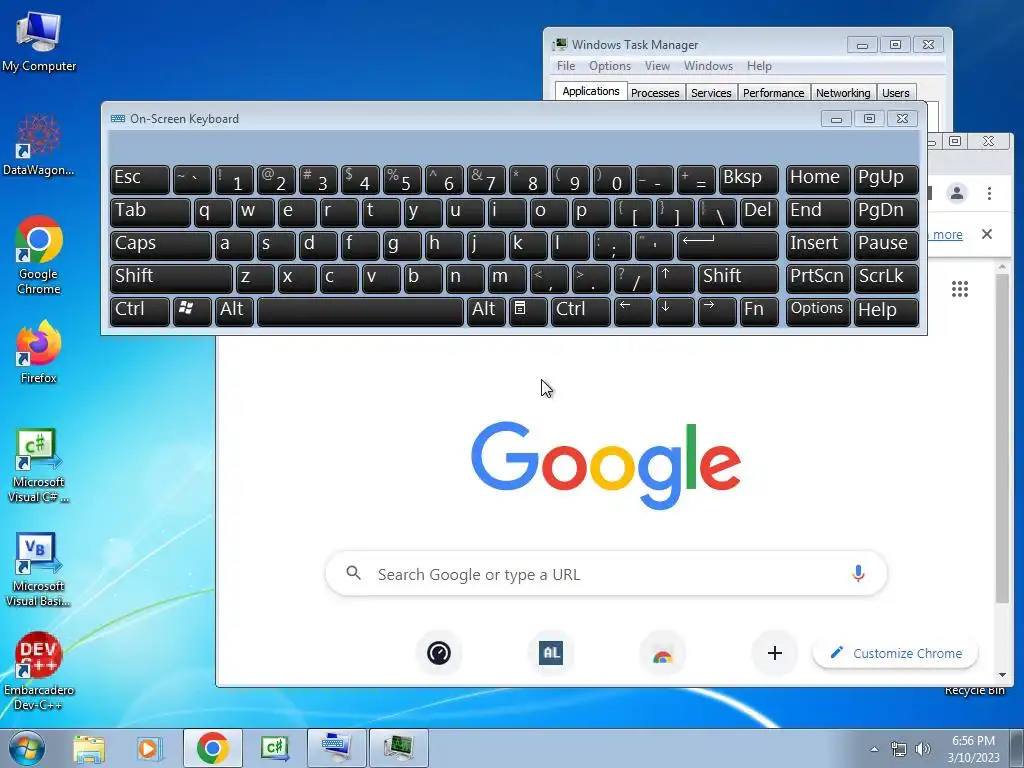1024x768 pixels.
Task: Toggle the left Shift key on keyboard
Action: [171, 278]
